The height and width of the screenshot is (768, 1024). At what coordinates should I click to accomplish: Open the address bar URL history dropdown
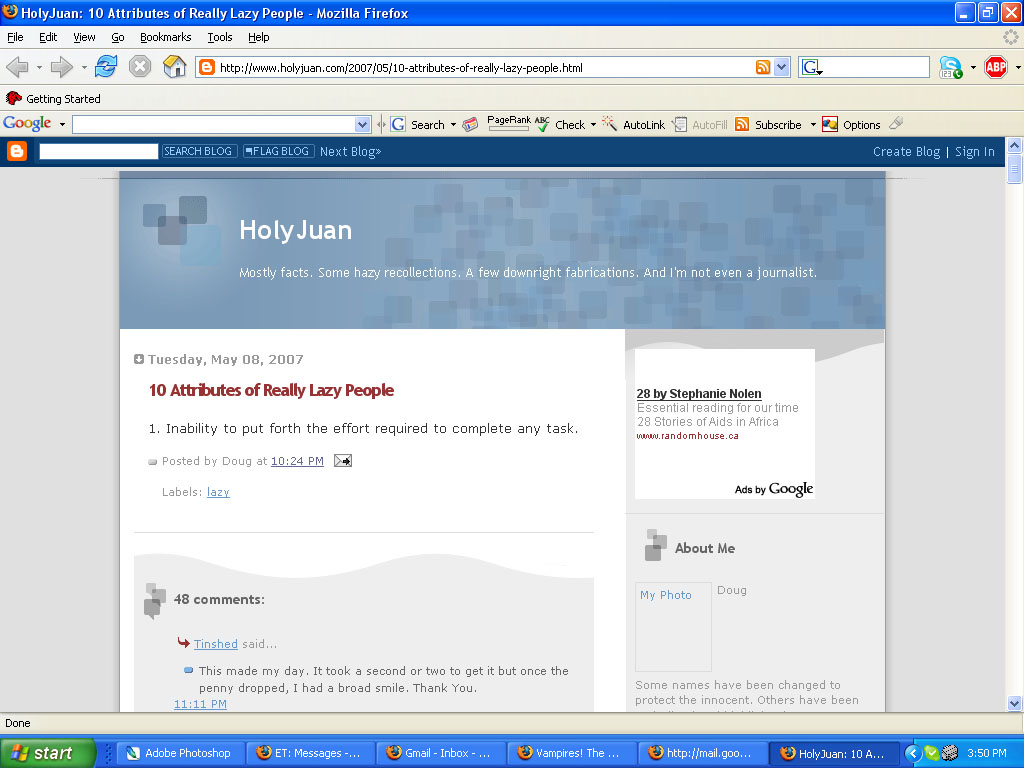pos(782,68)
